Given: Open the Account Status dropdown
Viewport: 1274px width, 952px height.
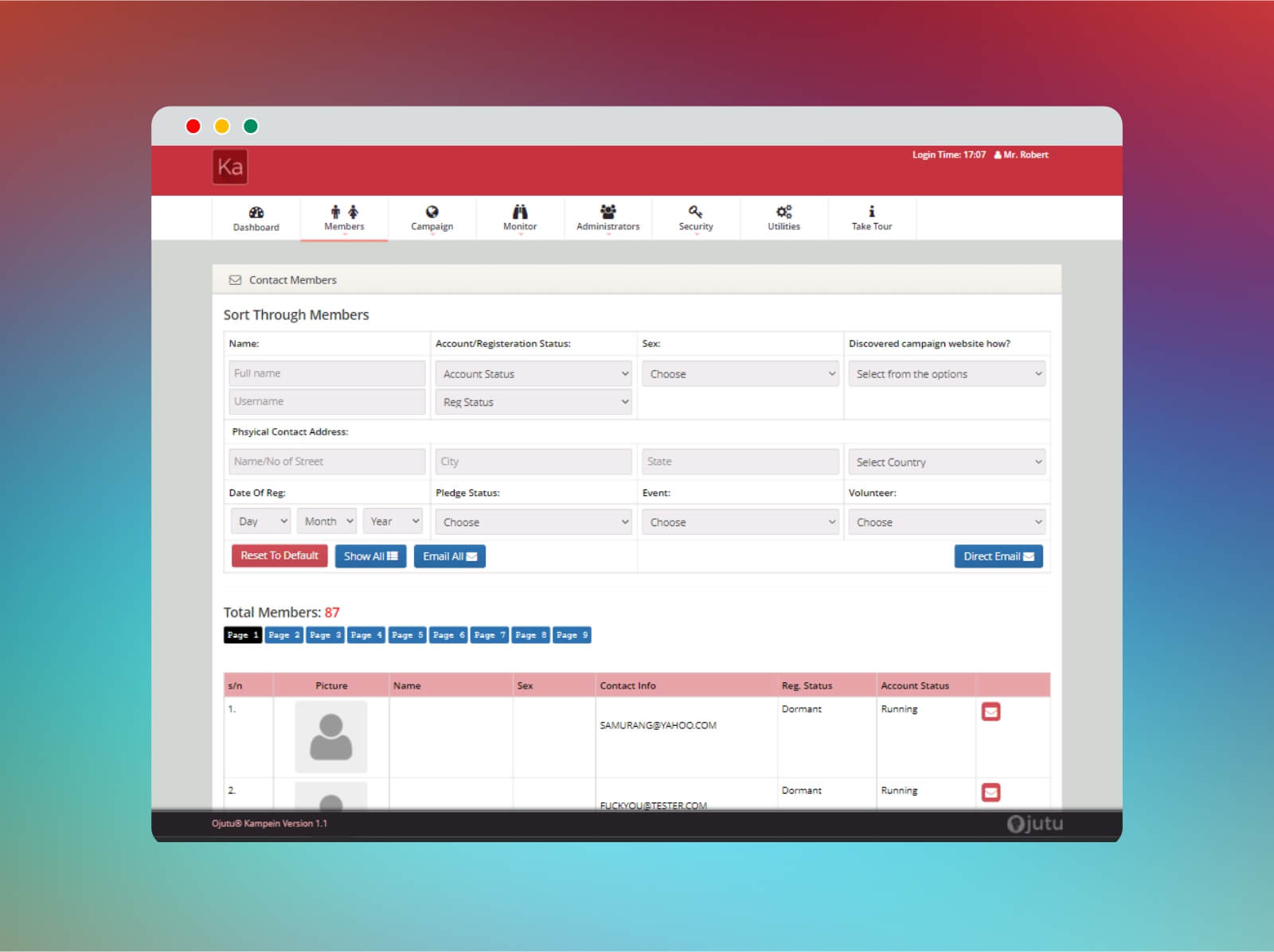Looking at the screenshot, I should coord(533,374).
